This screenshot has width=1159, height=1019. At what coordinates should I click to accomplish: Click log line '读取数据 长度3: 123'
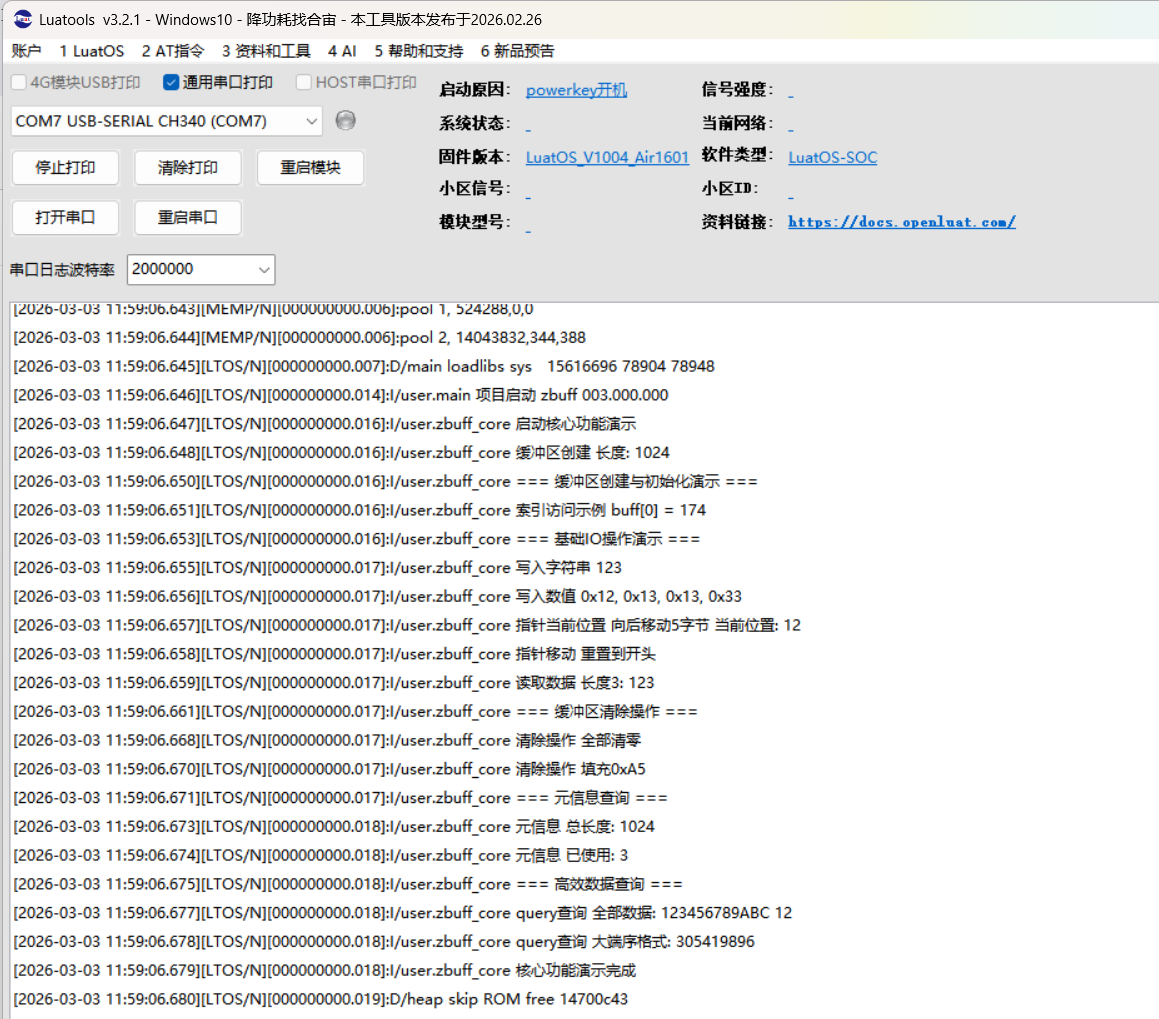(x=334, y=684)
